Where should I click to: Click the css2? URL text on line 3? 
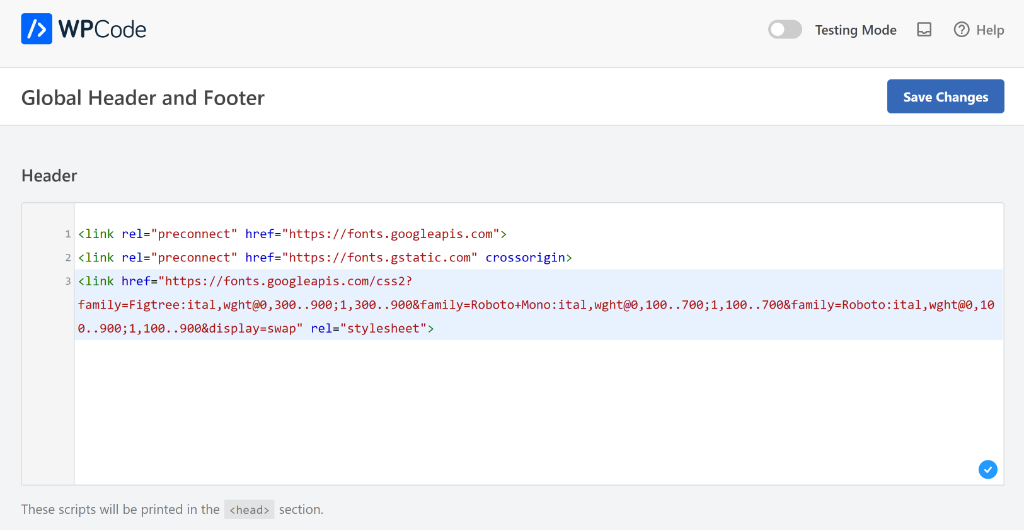pos(286,281)
